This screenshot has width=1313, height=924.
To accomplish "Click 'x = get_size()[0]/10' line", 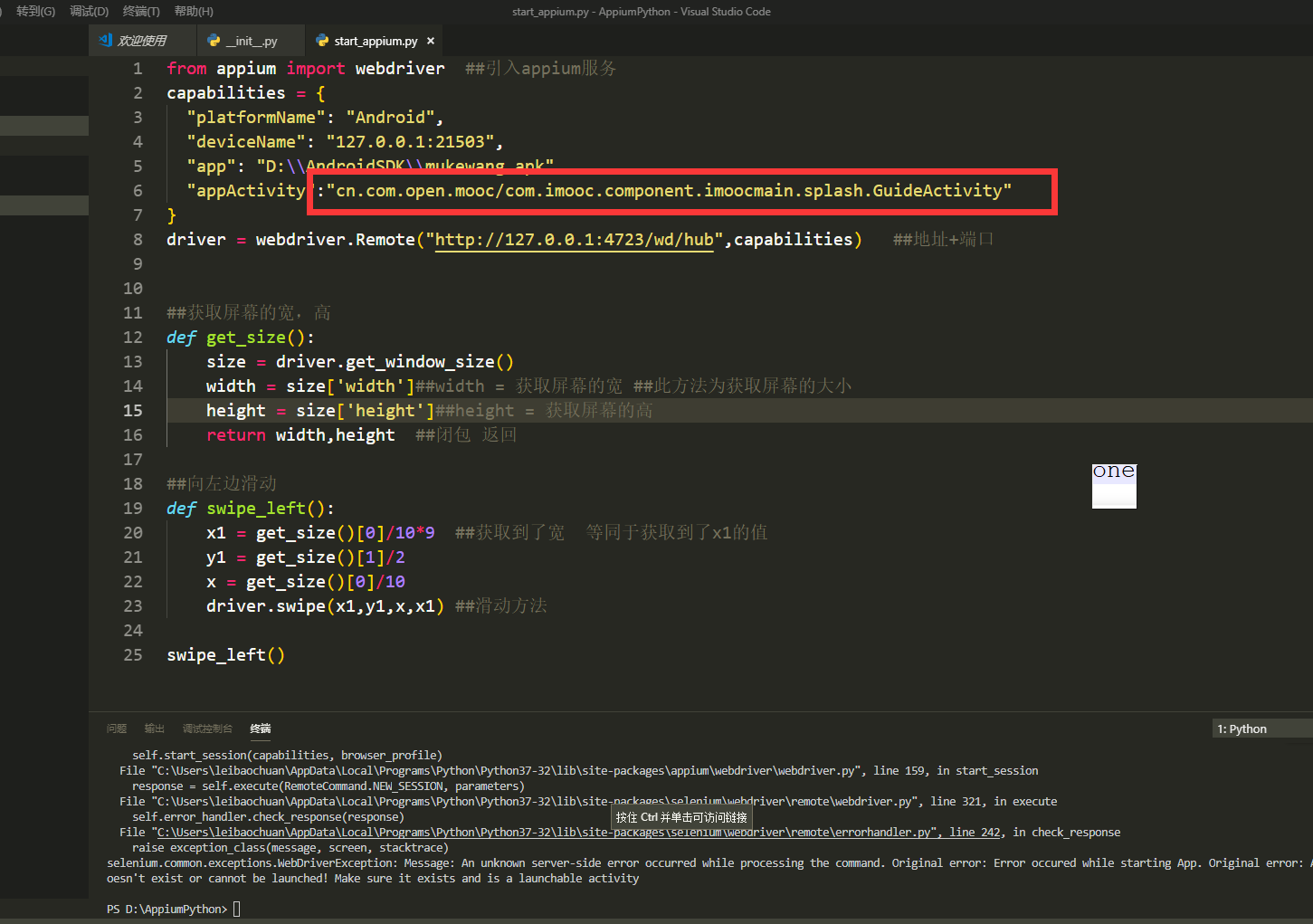I will click(306, 582).
